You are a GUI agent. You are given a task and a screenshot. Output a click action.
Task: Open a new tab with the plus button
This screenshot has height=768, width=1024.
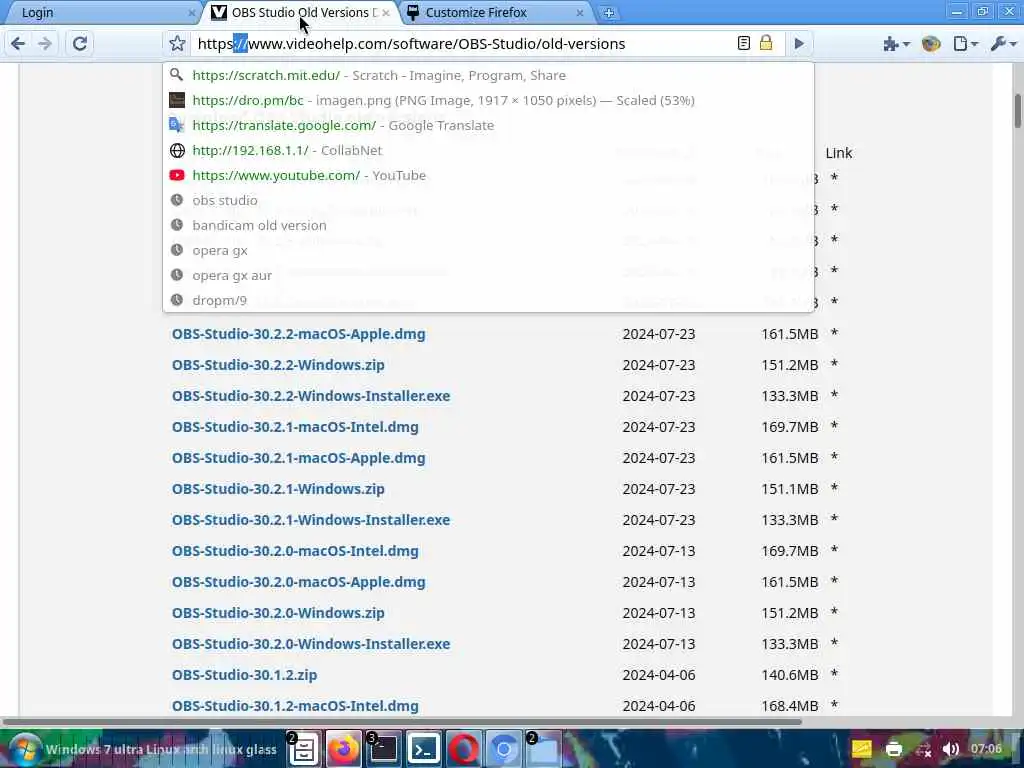tap(609, 12)
